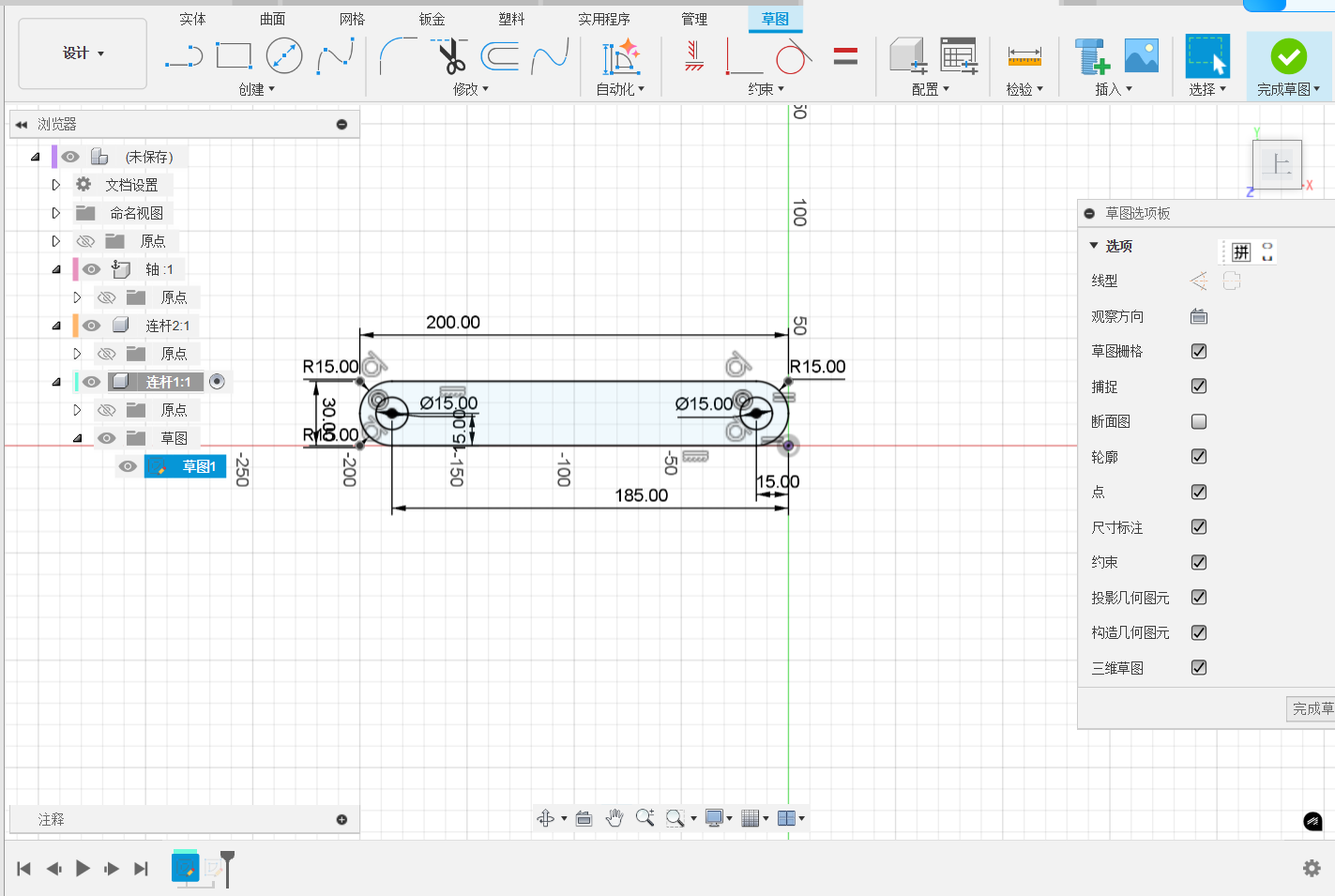Click the Automate sketch dimension icon
This screenshot has width=1335, height=896.
click(x=621, y=56)
